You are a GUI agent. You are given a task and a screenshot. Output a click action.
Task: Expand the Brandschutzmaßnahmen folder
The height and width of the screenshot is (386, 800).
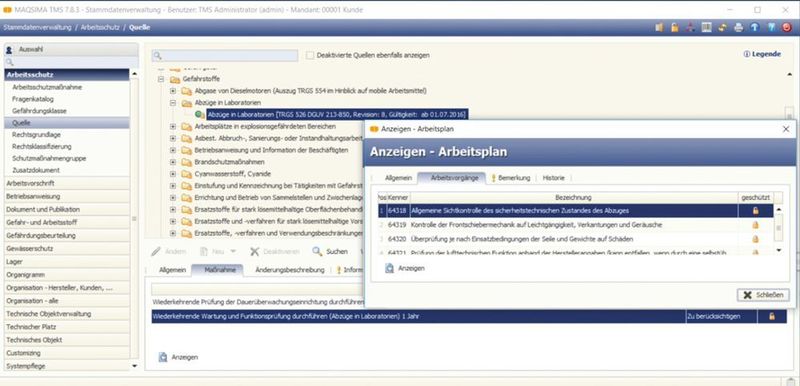173,162
